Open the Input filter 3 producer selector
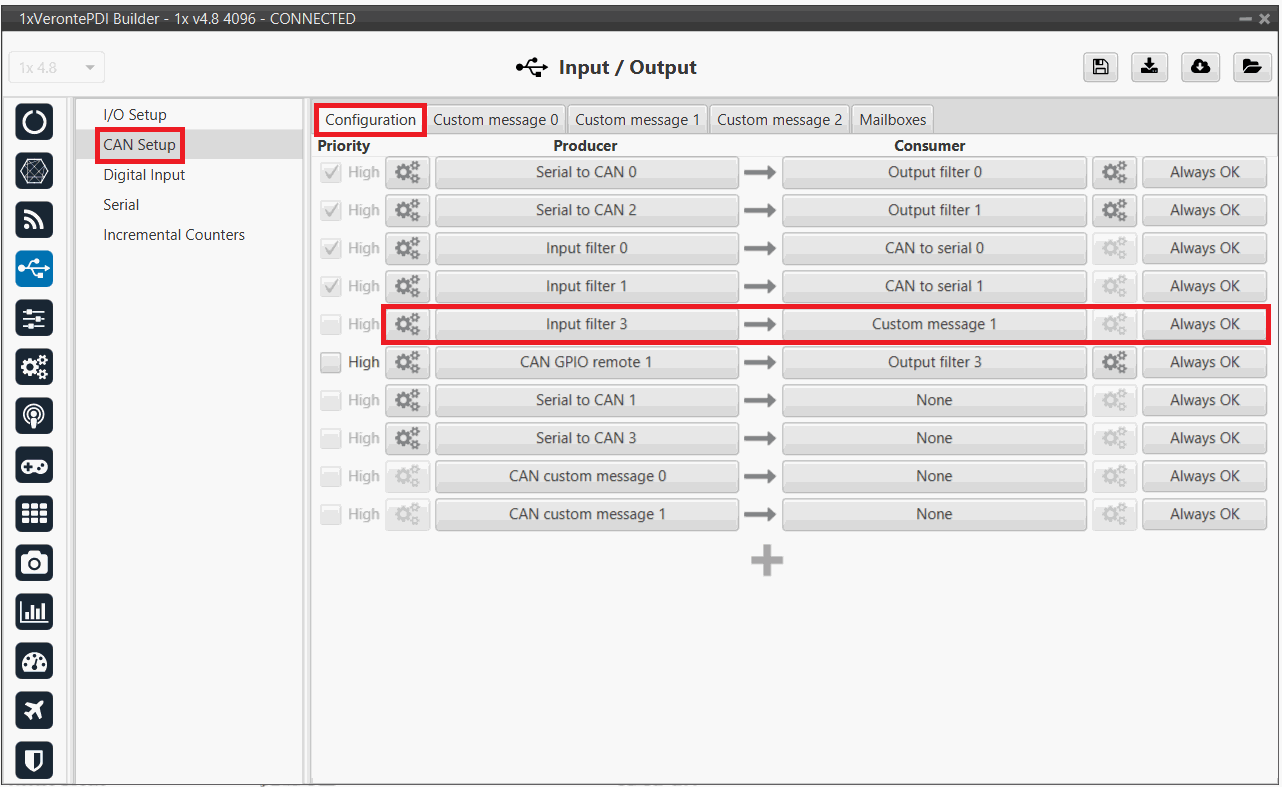Image resolution: width=1282 pixels, height=787 pixels. point(586,324)
